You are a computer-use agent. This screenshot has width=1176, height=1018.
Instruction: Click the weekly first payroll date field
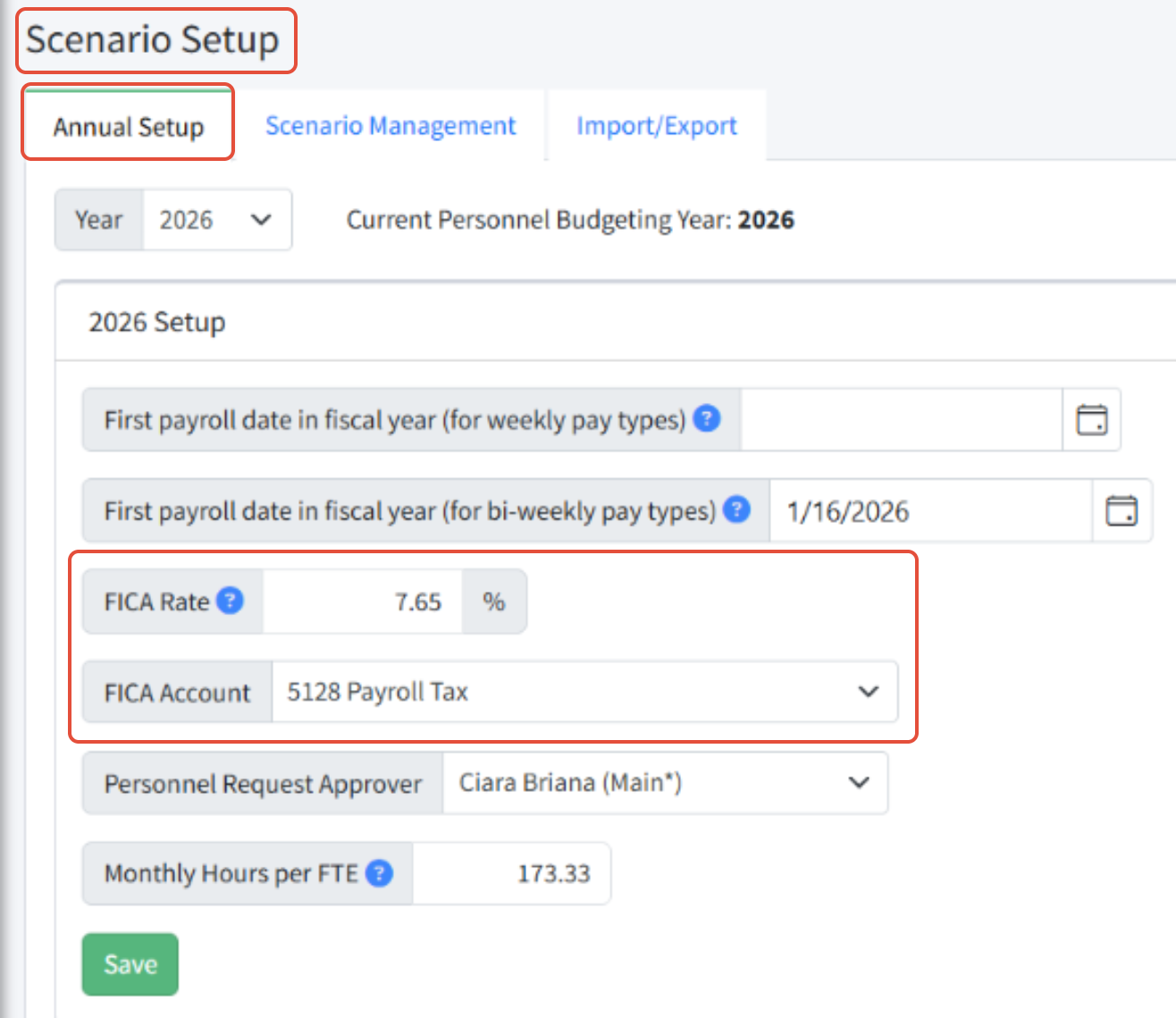pos(902,419)
